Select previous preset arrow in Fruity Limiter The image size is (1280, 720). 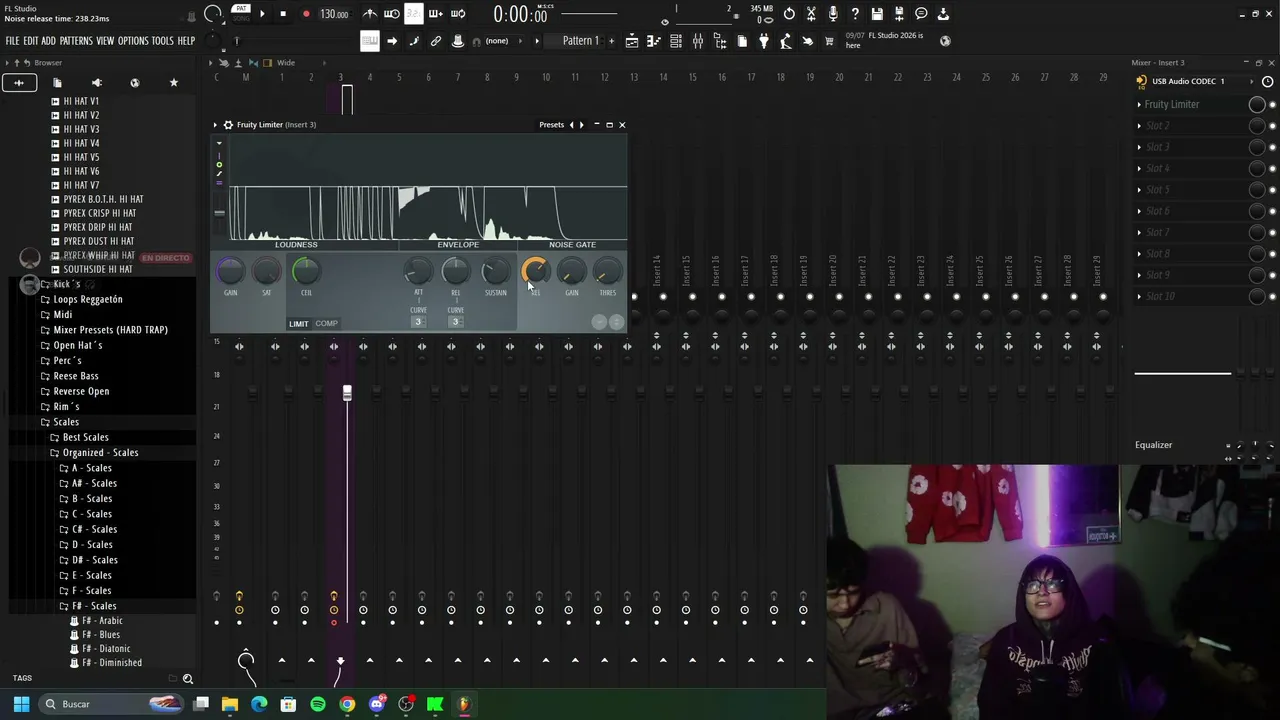[571, 125]
